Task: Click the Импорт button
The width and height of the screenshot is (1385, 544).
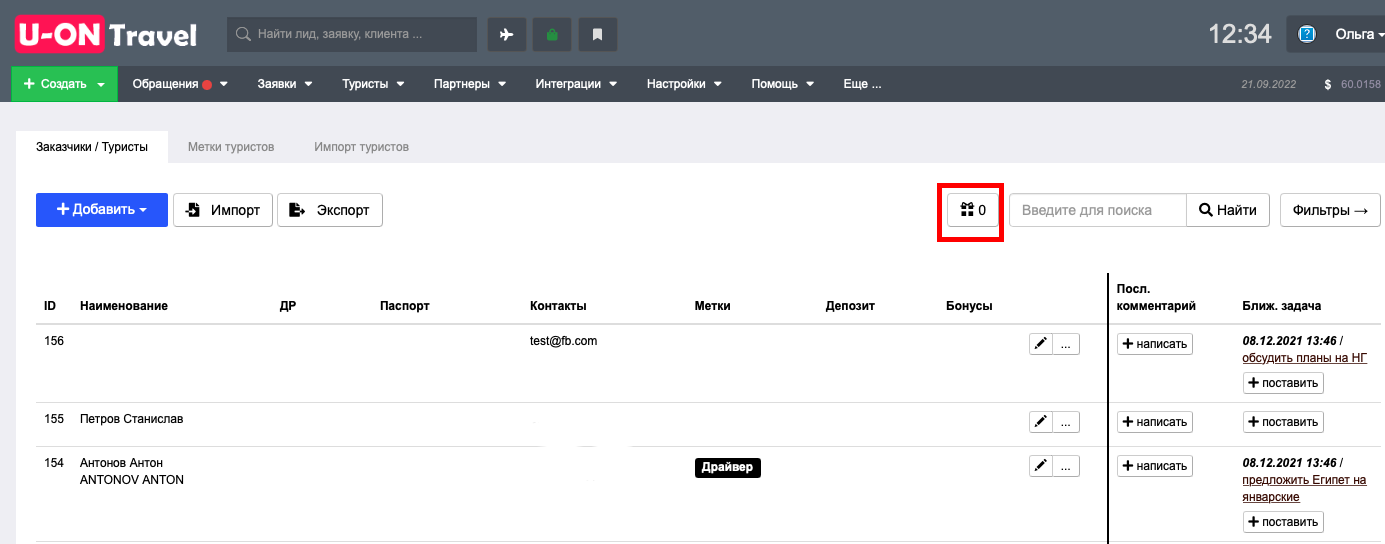Action: [223, 210]
